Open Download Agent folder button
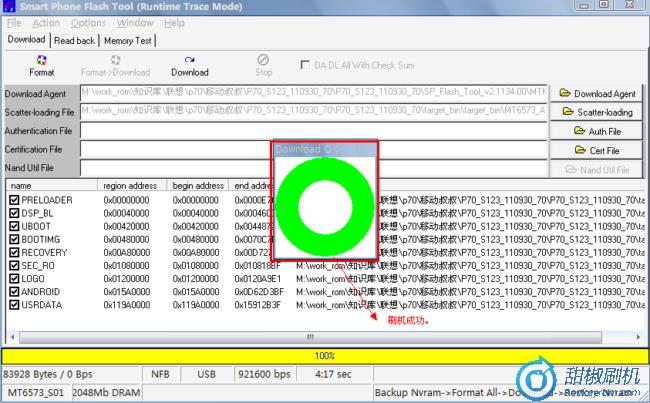This screenshot has height=403, width=650. (x=598, y=94)
